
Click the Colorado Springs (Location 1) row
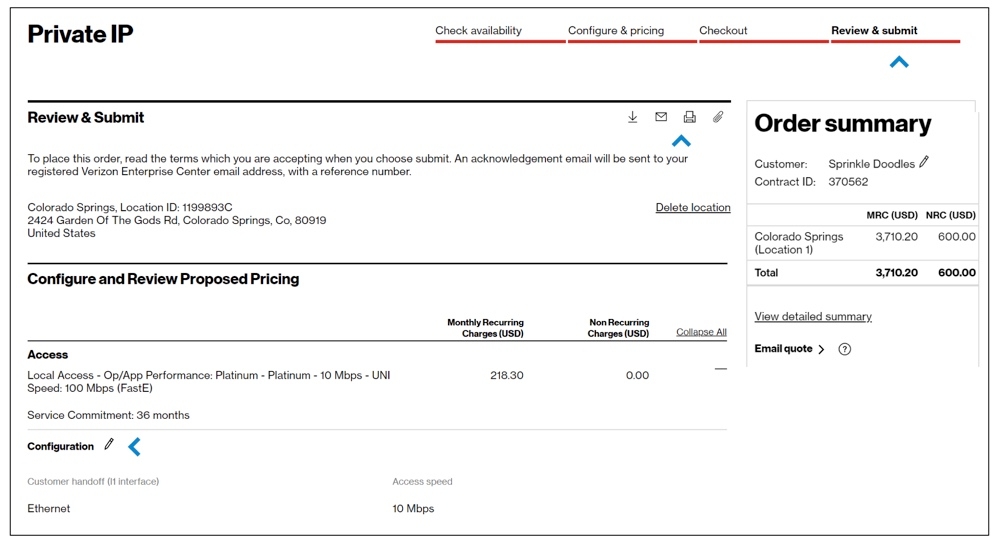tap(799, 243)
